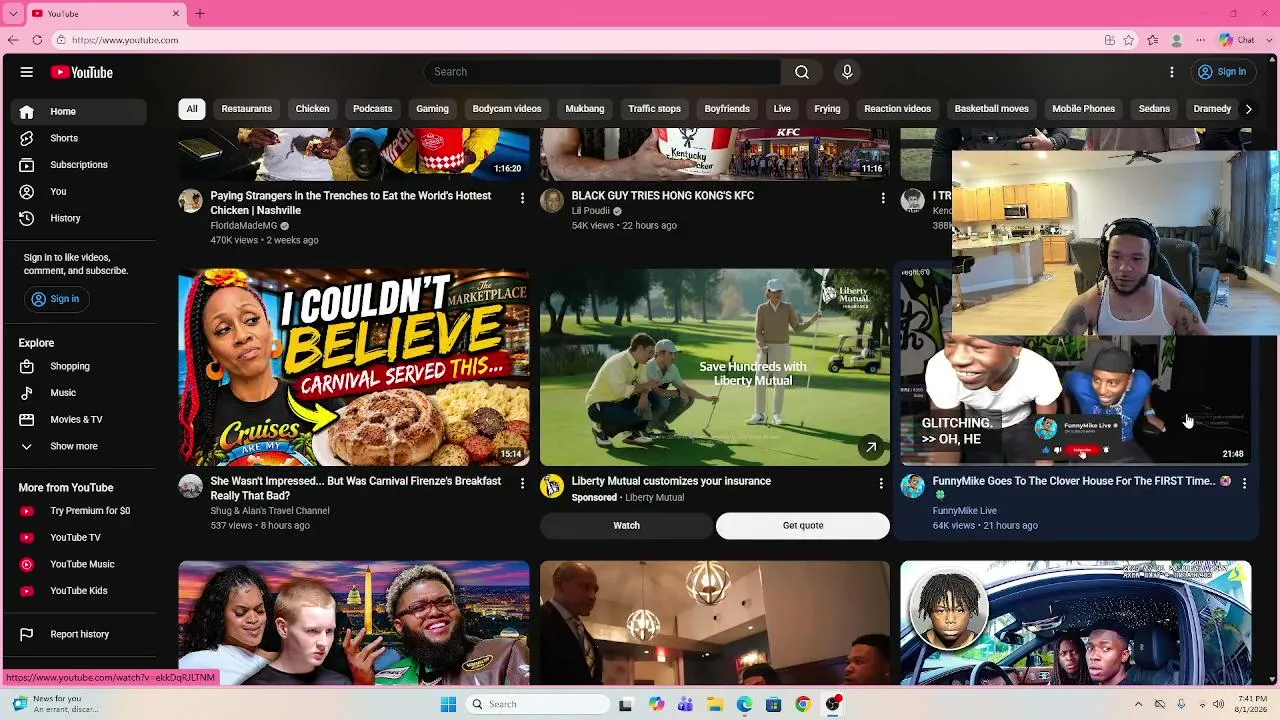Viewport: 1280px width, 720px height.
Task: Filter by the Chicken chip
Action: tap(312, 109)
